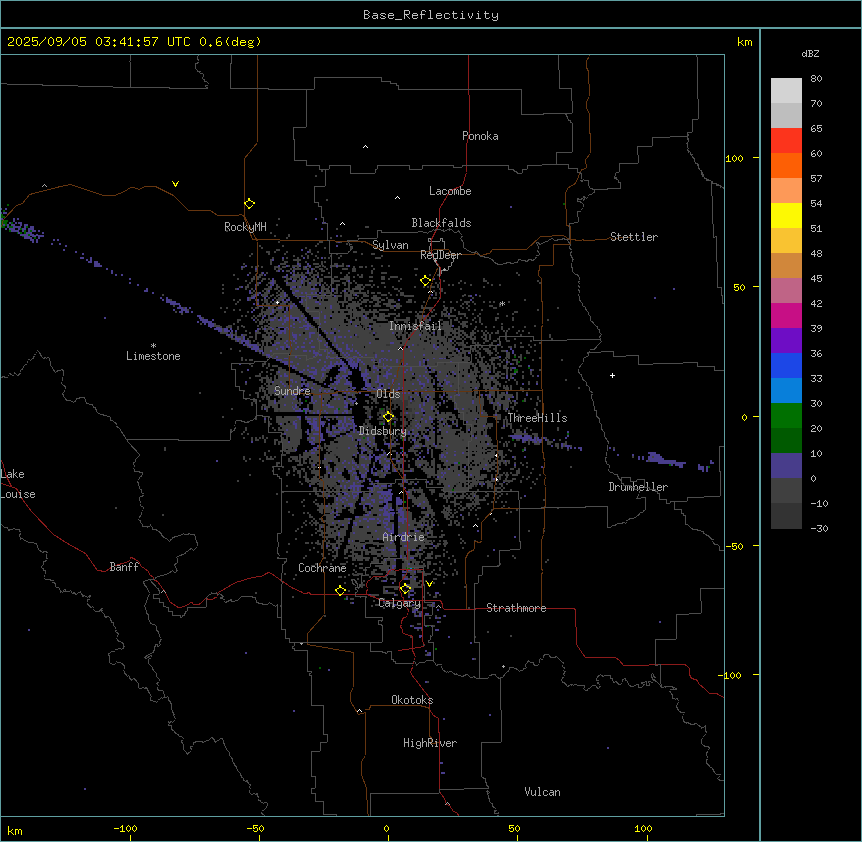862x842 pixels.
Task: Click the yellow diamond marker between Olds and Didsbury
Action: (388, 417)
